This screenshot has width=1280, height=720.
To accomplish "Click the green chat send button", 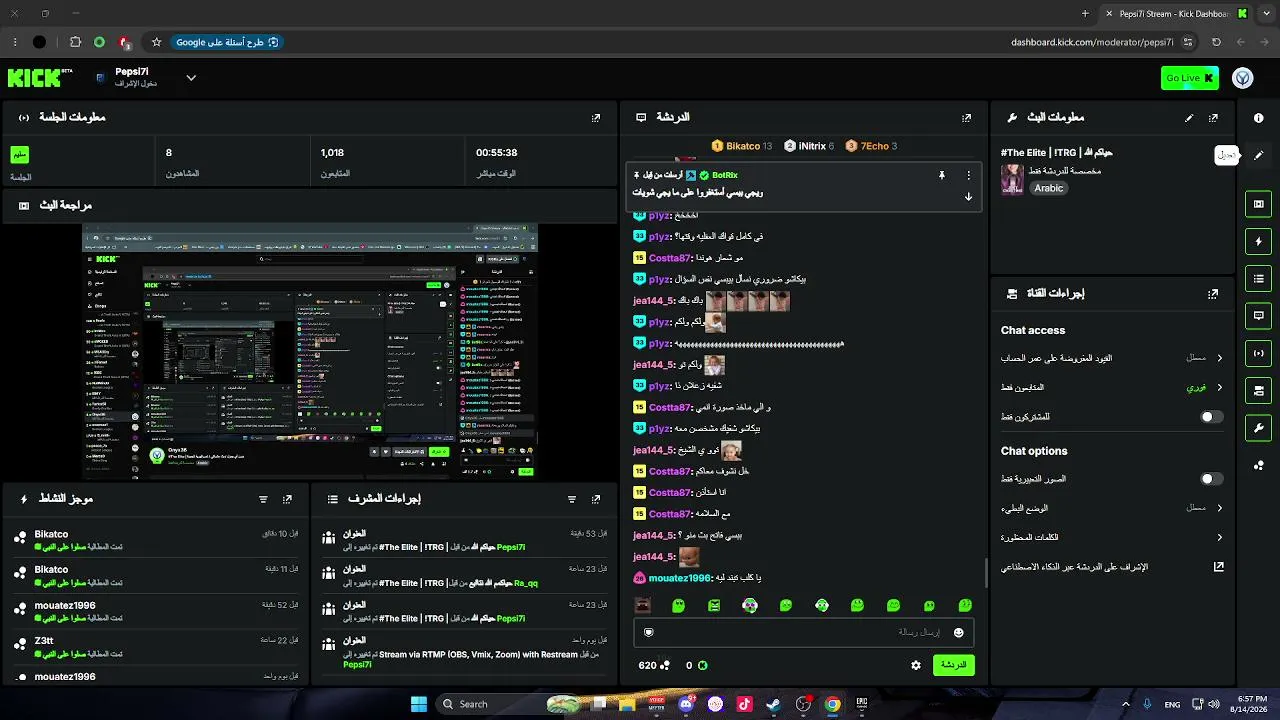I will click(953, 665).
